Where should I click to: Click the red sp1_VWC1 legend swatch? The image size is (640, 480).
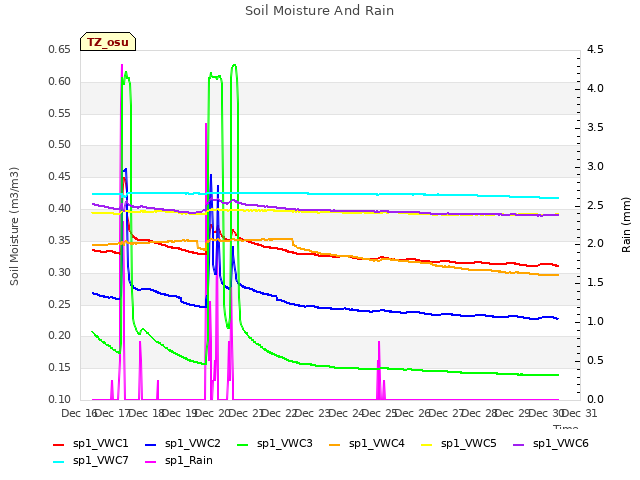click(x=59, y=444)
